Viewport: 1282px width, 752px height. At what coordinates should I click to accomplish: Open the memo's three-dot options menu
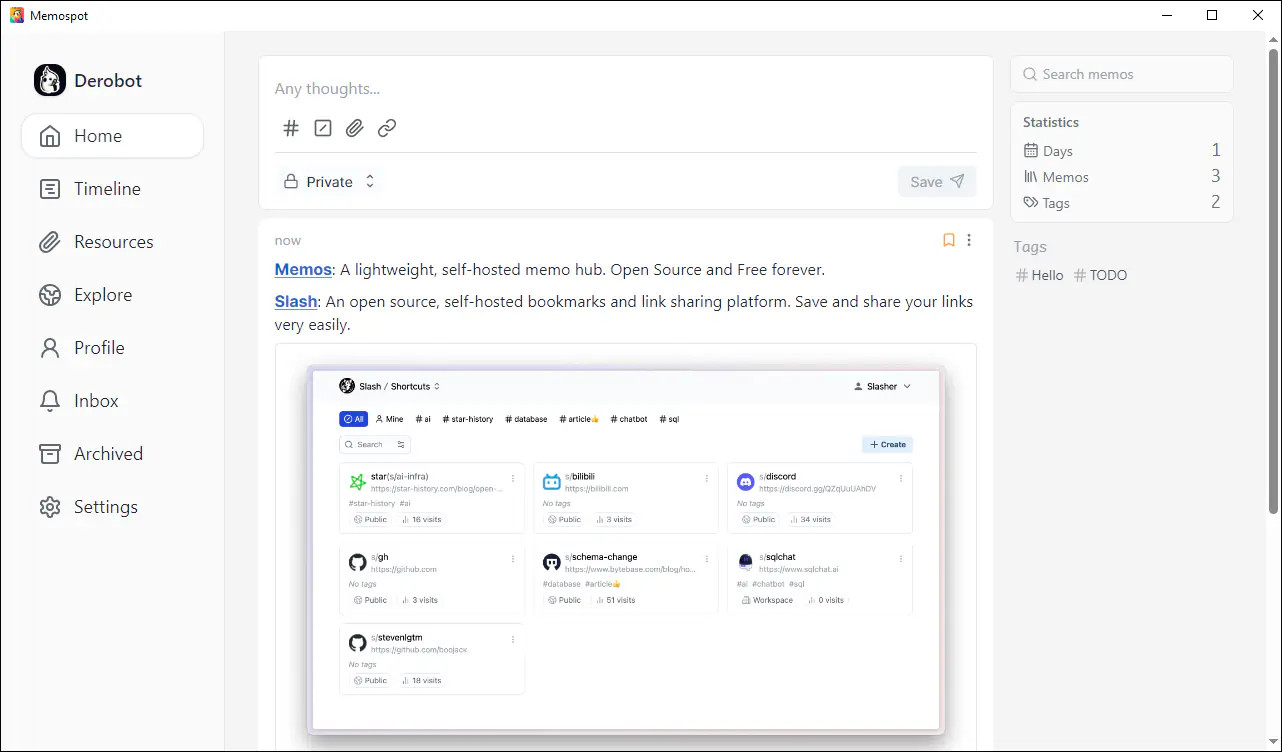969,240
